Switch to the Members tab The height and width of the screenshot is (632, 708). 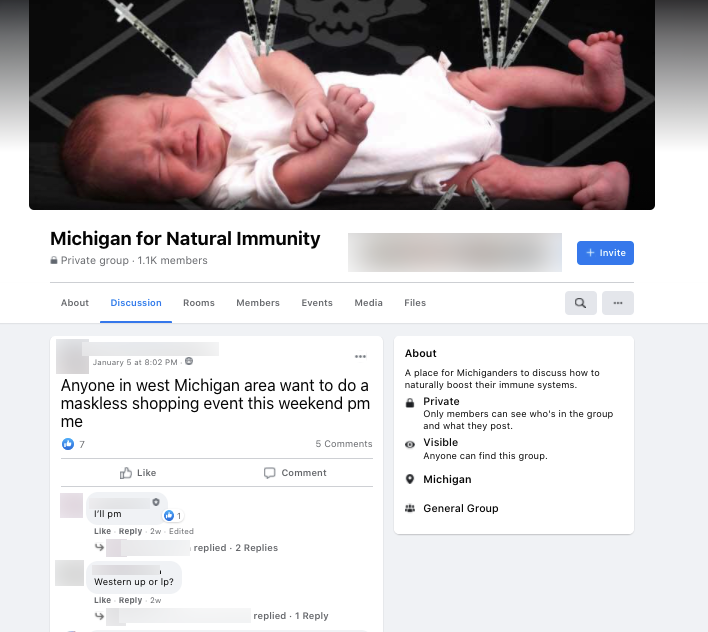258,303
